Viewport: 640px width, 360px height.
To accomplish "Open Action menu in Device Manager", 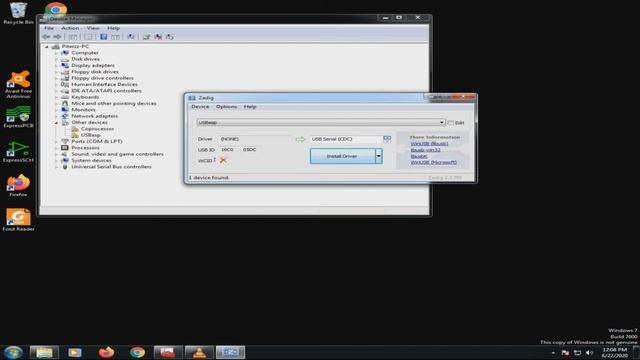I will click(x=70, y=28).
